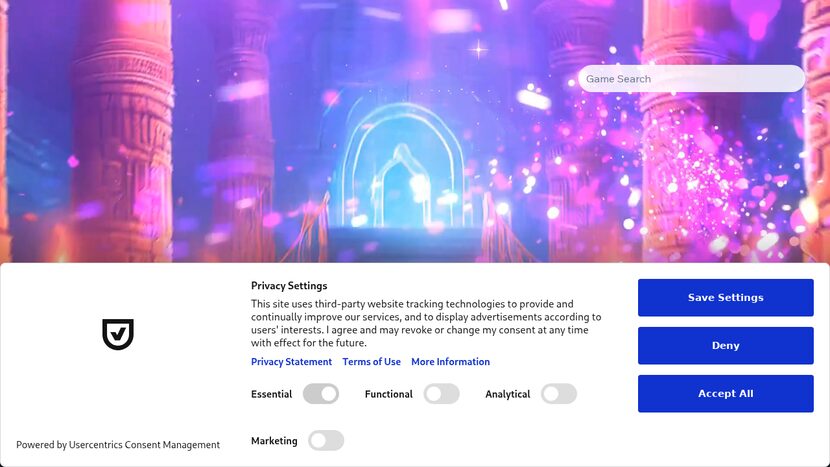Click the Powered by Usercentrics text
Screen dimensions: 830x467
point(118,445)
